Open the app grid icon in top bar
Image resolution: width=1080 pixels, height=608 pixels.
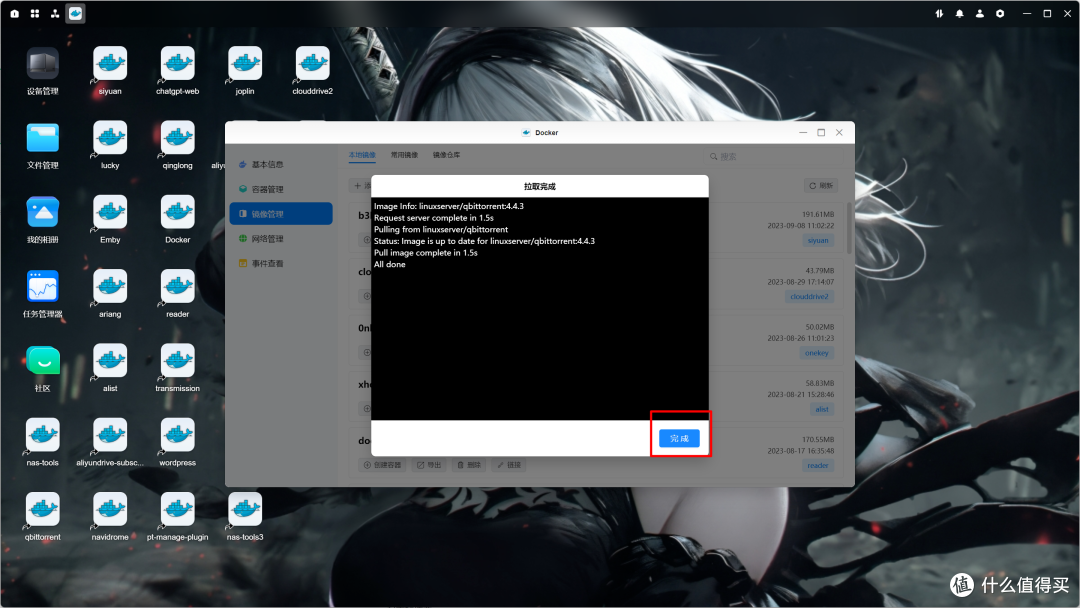click(x=34, y=13)
